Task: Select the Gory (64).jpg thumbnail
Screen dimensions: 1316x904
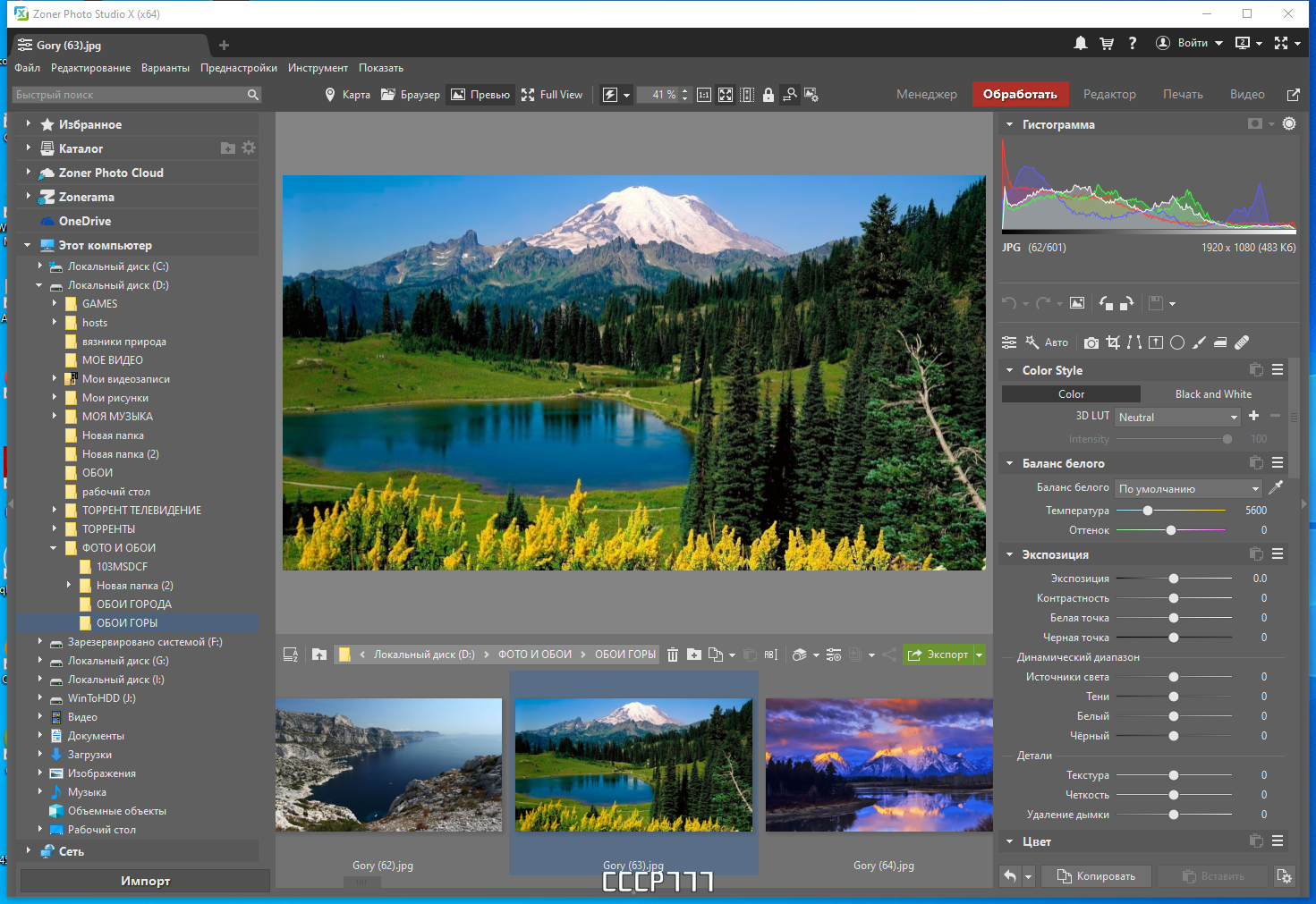Action: [x=879, y=765]
